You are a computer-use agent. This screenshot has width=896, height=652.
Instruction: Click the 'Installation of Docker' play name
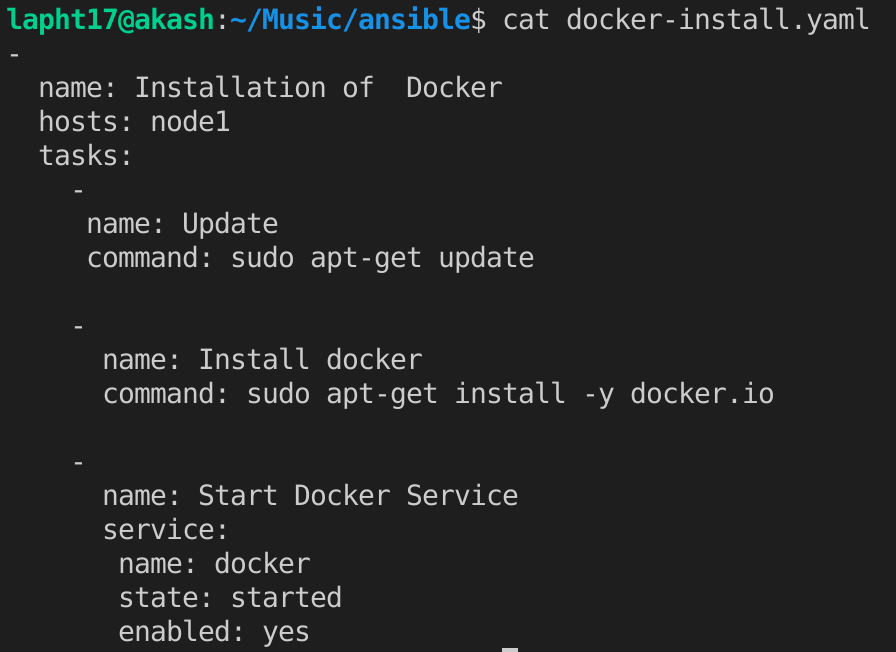click(318, 88)
